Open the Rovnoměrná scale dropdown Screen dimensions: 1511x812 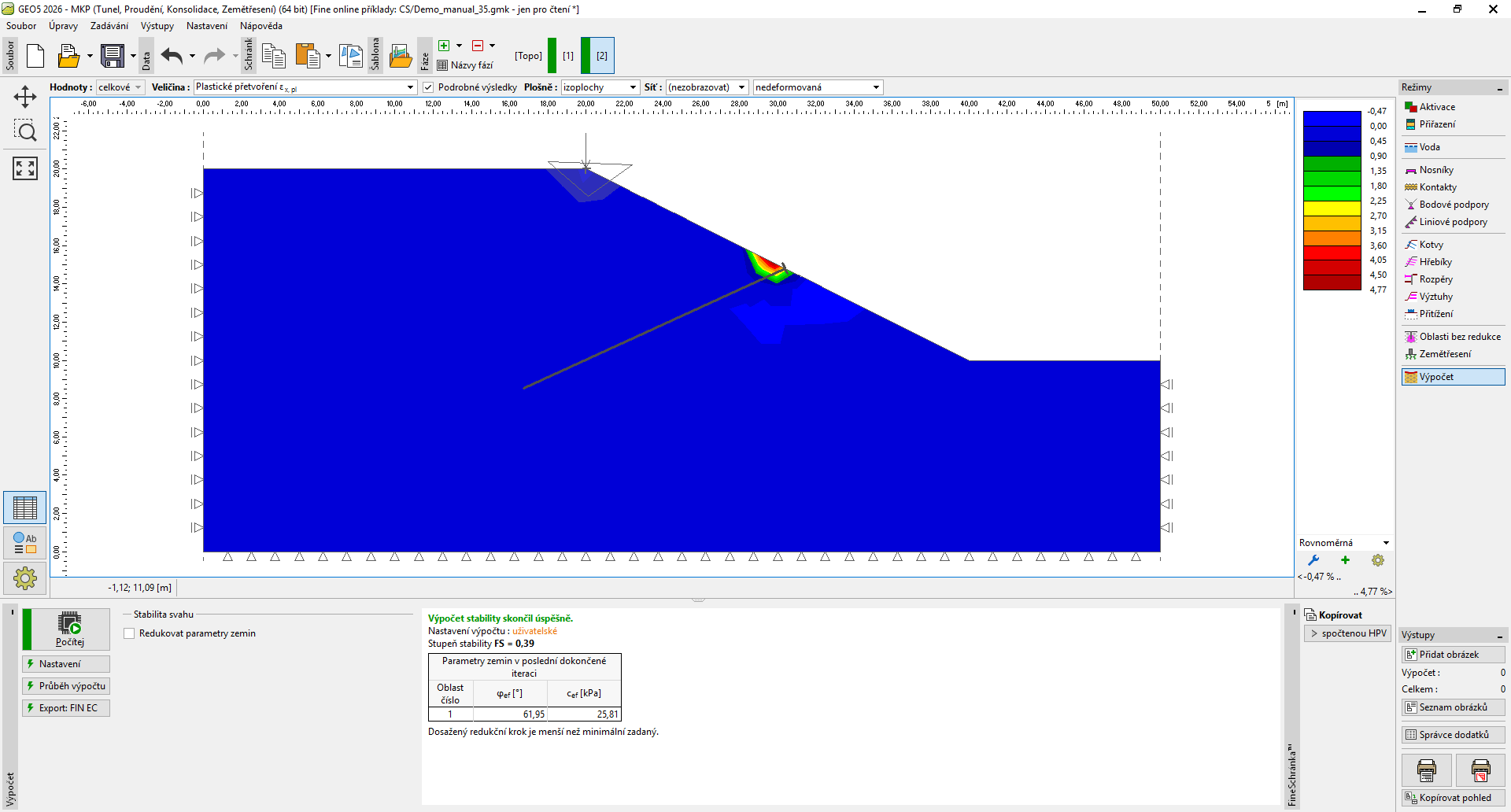pos(1344,543)
